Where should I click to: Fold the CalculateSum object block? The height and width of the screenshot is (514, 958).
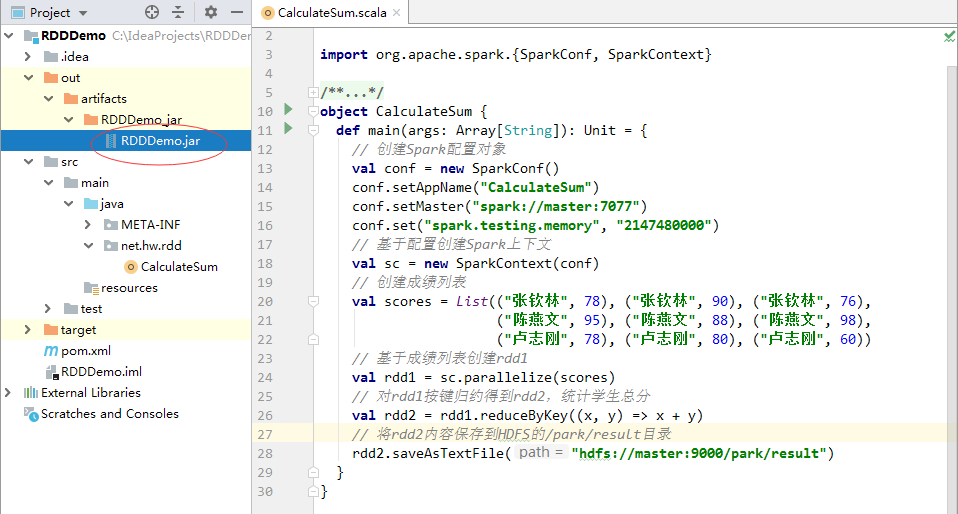313,111
